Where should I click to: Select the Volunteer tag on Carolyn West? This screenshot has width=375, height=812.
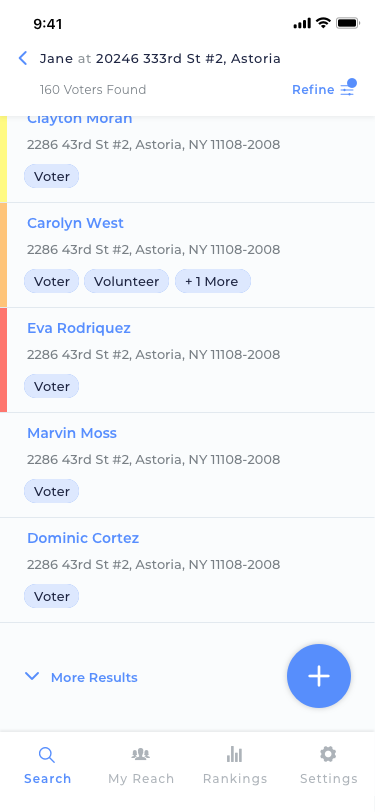click(x=126, y=281)
